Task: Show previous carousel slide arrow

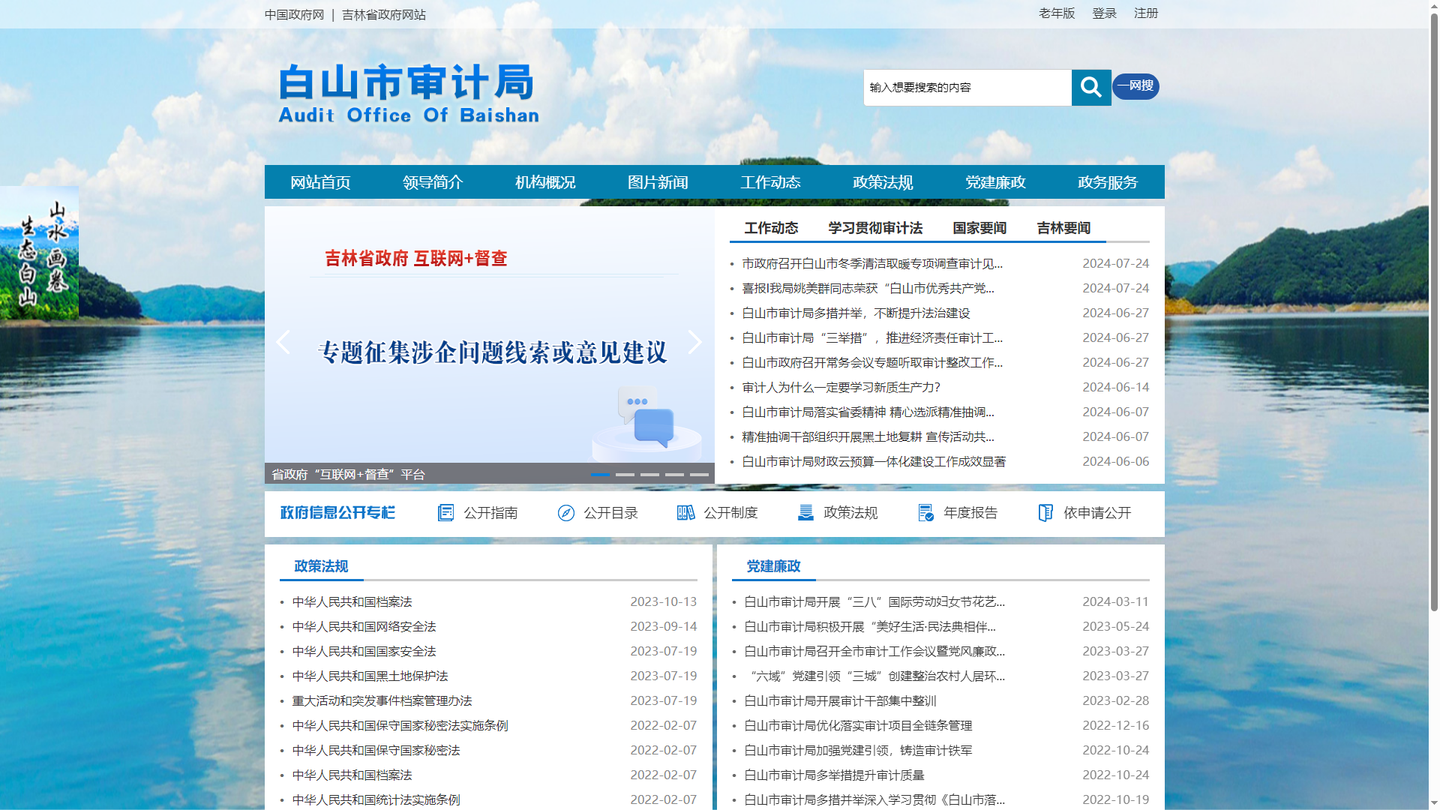Action: coord(283,342)
